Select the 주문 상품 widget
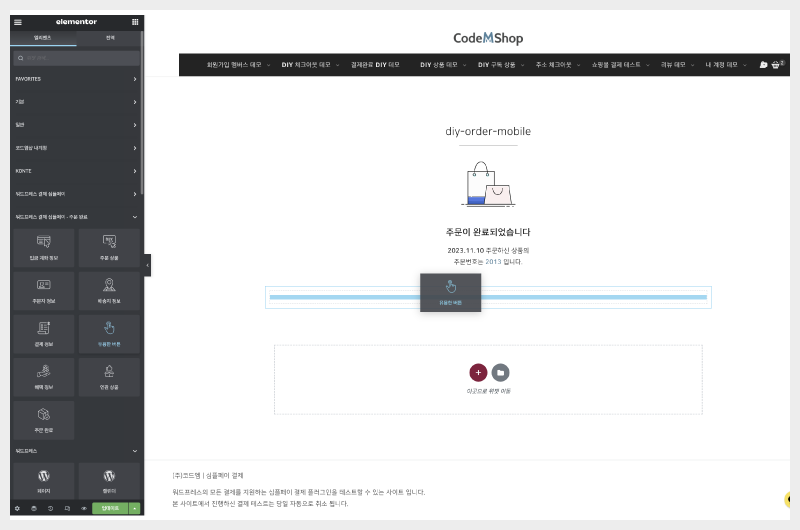This screenshot has height=530, width=800. click(109, 247)
